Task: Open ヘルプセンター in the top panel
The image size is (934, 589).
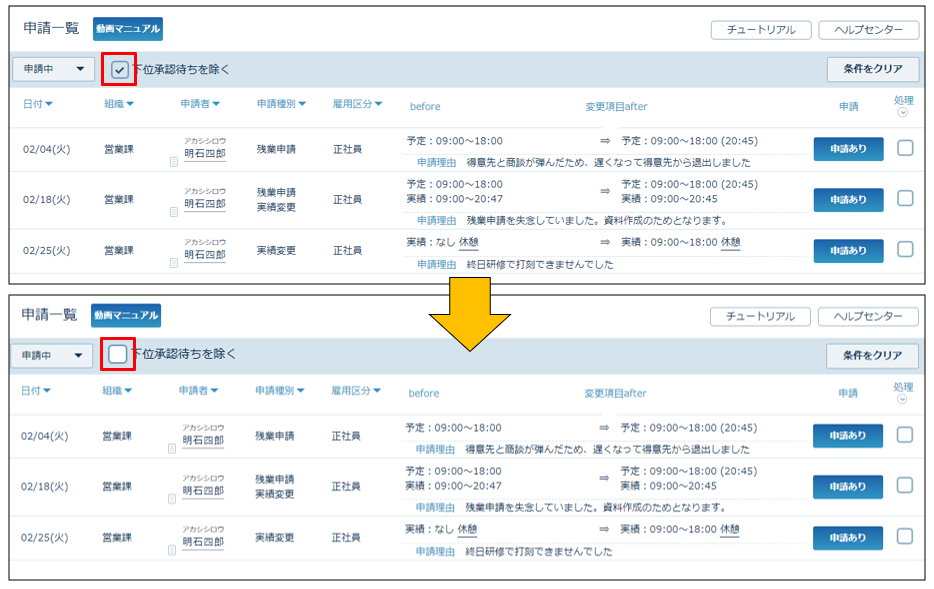Action: click(868, 30)
